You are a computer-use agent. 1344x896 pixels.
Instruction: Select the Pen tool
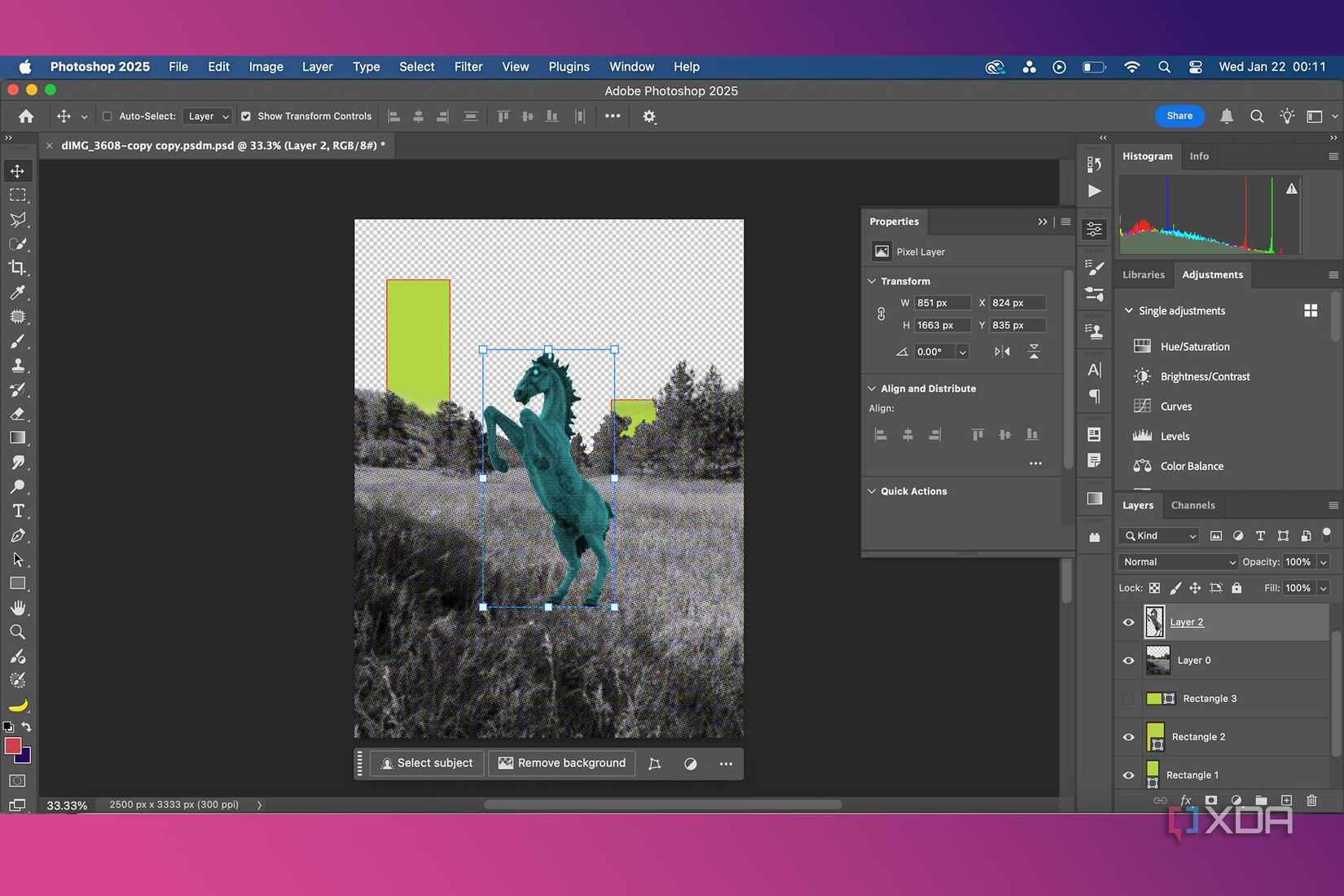(x=17, y=535)
